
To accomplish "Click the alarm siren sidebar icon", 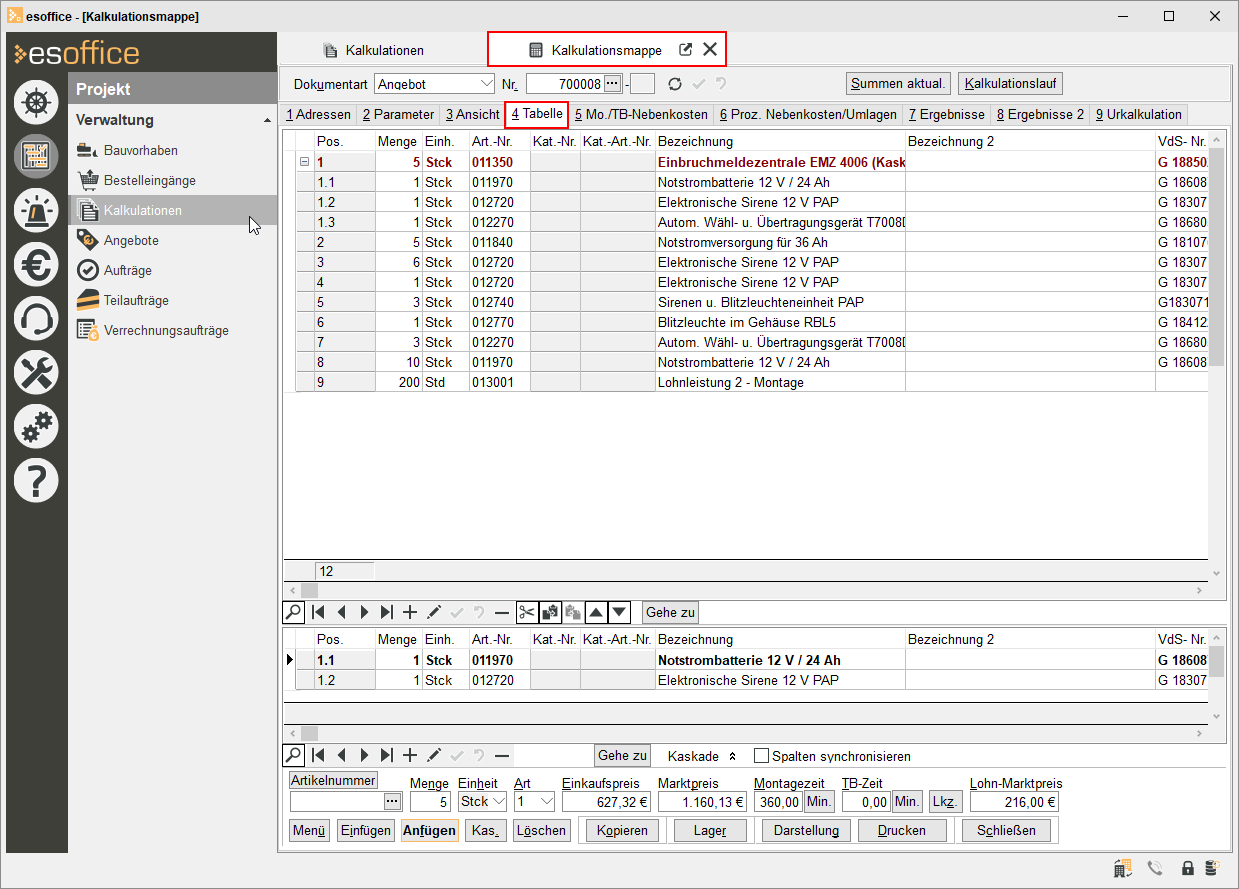I will pos(36,210).
